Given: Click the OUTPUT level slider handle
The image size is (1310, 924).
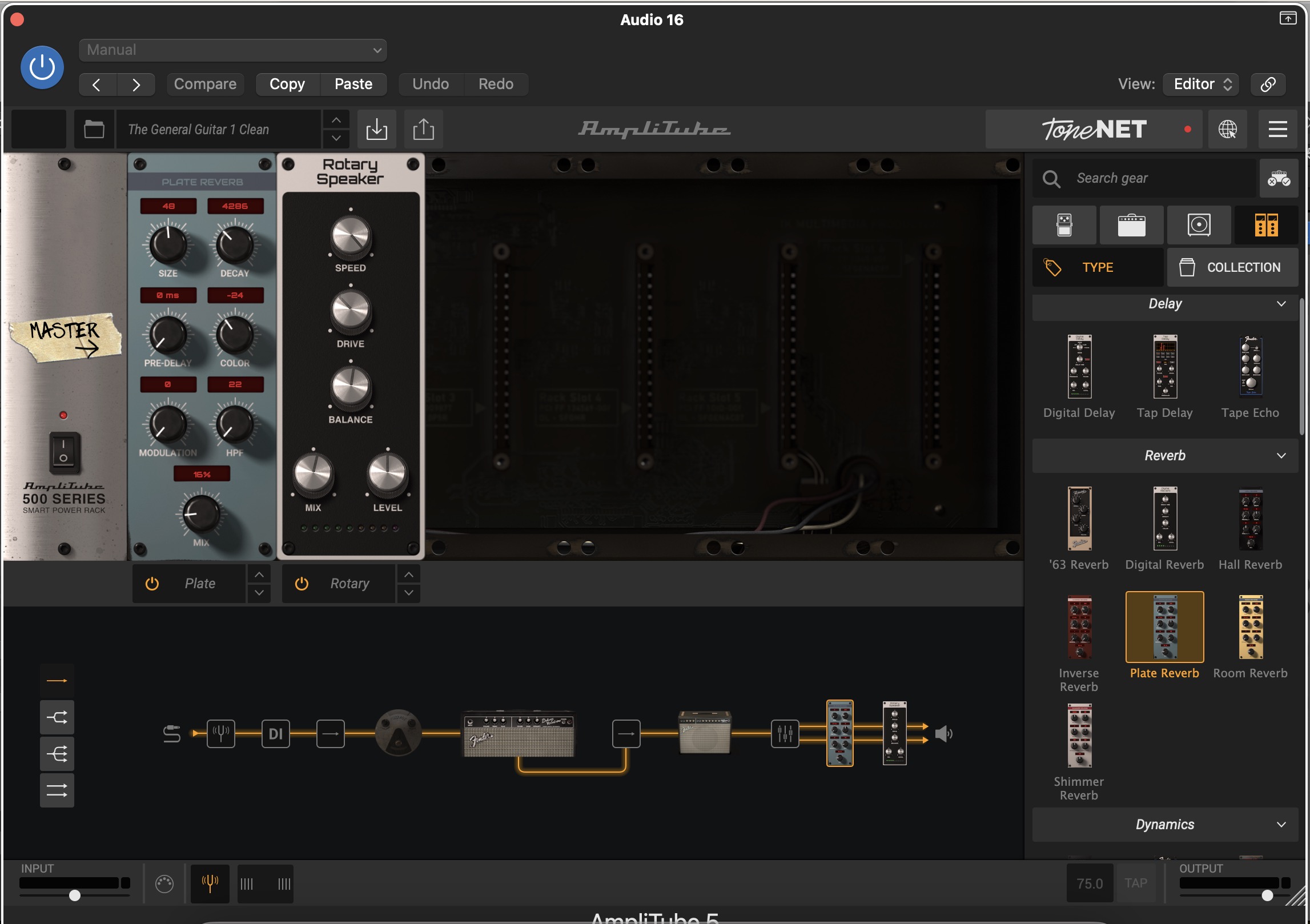Looking at the screenshot, I should [1267, 895].
